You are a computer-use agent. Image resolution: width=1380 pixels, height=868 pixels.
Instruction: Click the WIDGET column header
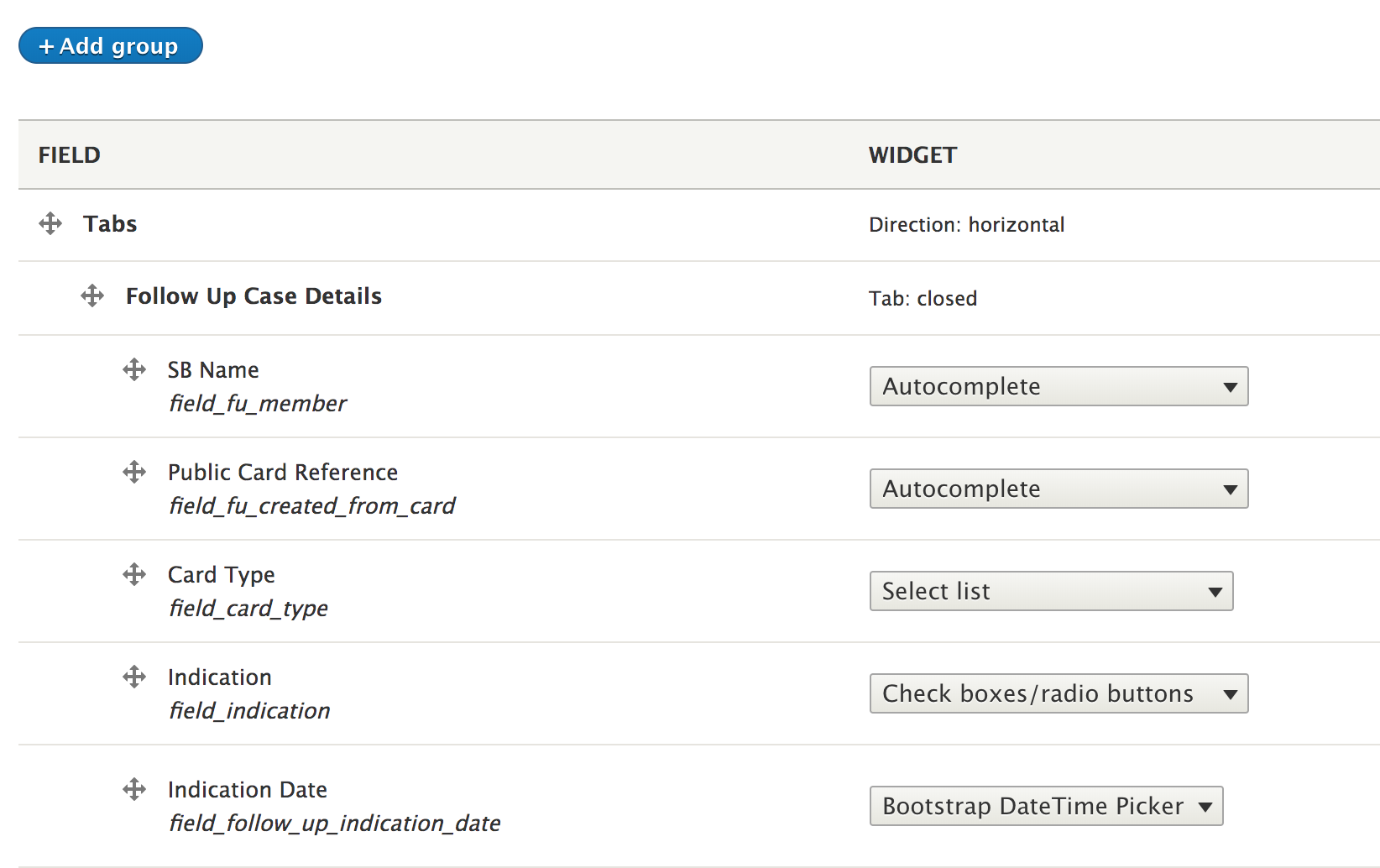pyautogui.click(x=913, y=155)
